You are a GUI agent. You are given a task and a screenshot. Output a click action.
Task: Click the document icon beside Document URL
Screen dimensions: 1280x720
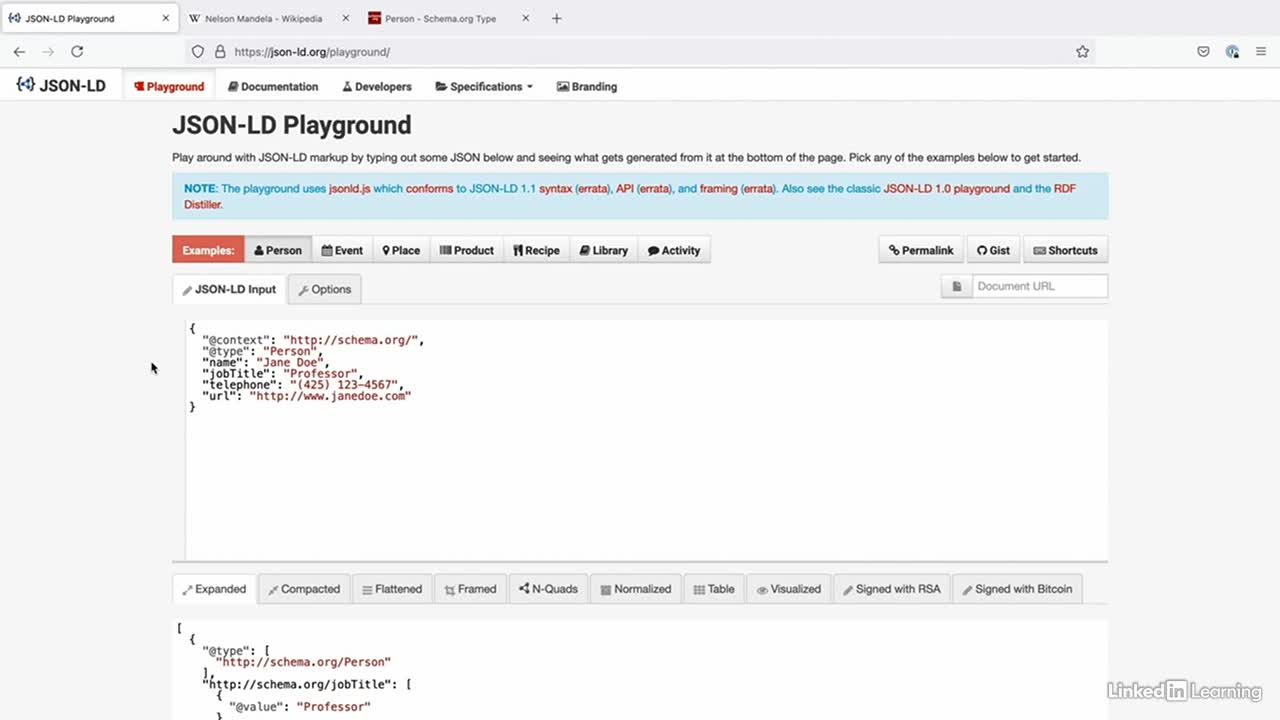click(956, 286)
